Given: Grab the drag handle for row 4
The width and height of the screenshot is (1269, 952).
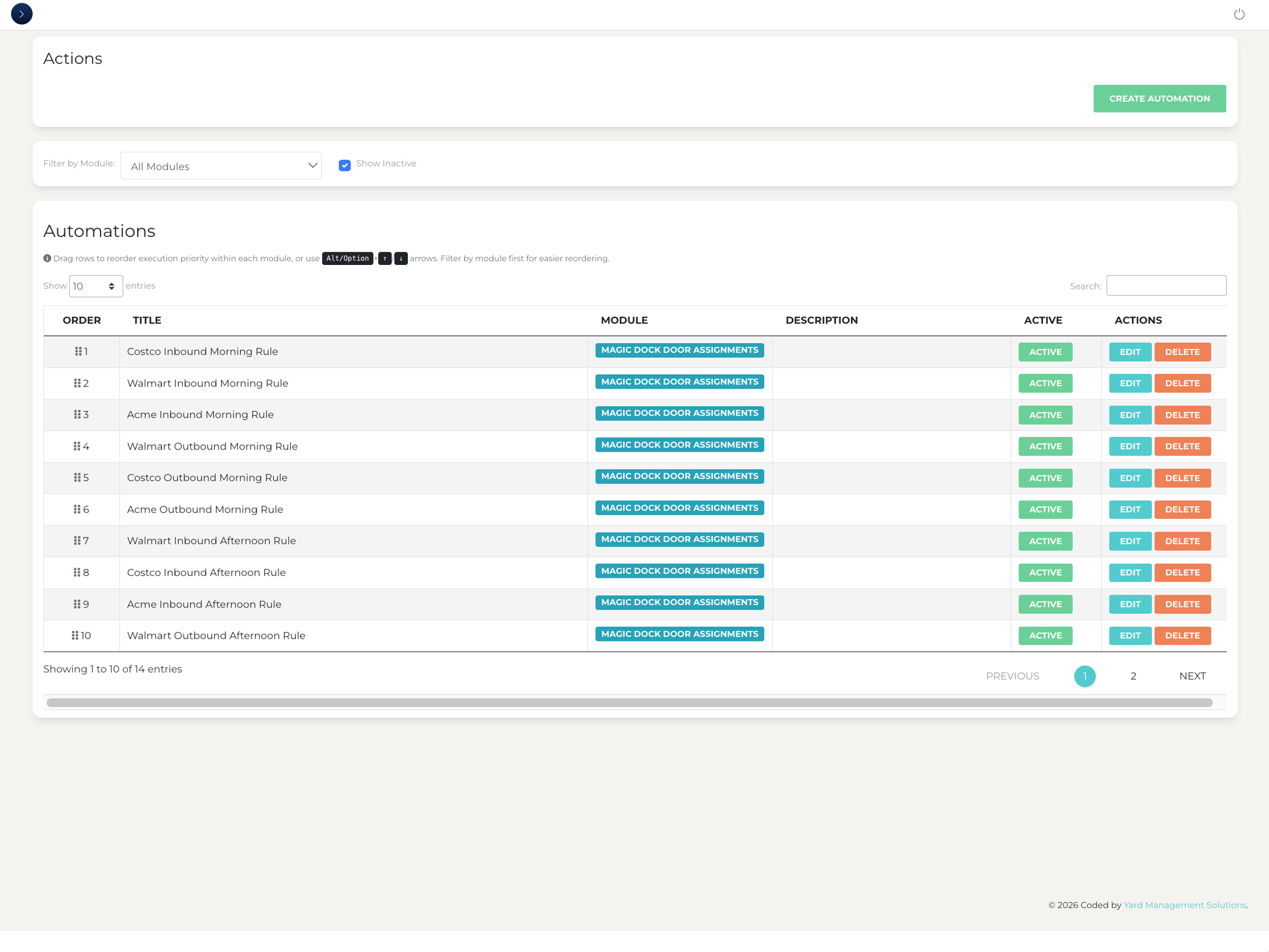Looking at the screenshot, I should (77, 446).
